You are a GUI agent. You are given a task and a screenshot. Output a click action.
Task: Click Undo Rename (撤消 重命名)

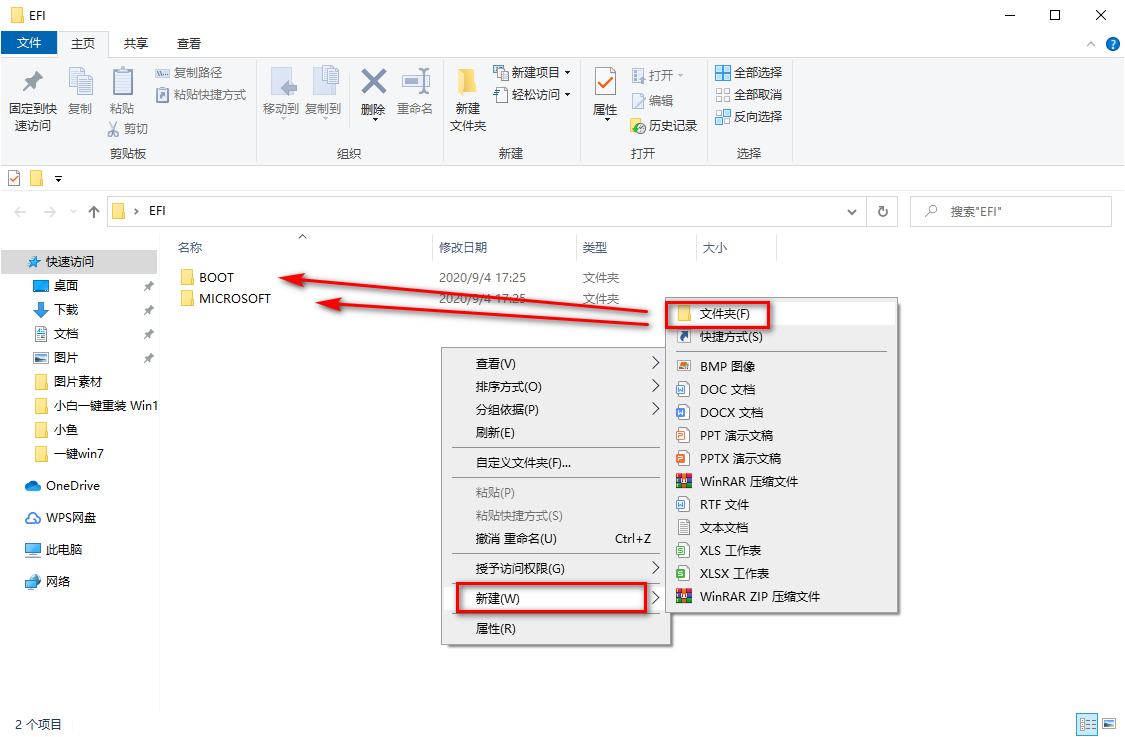point(555,539)
